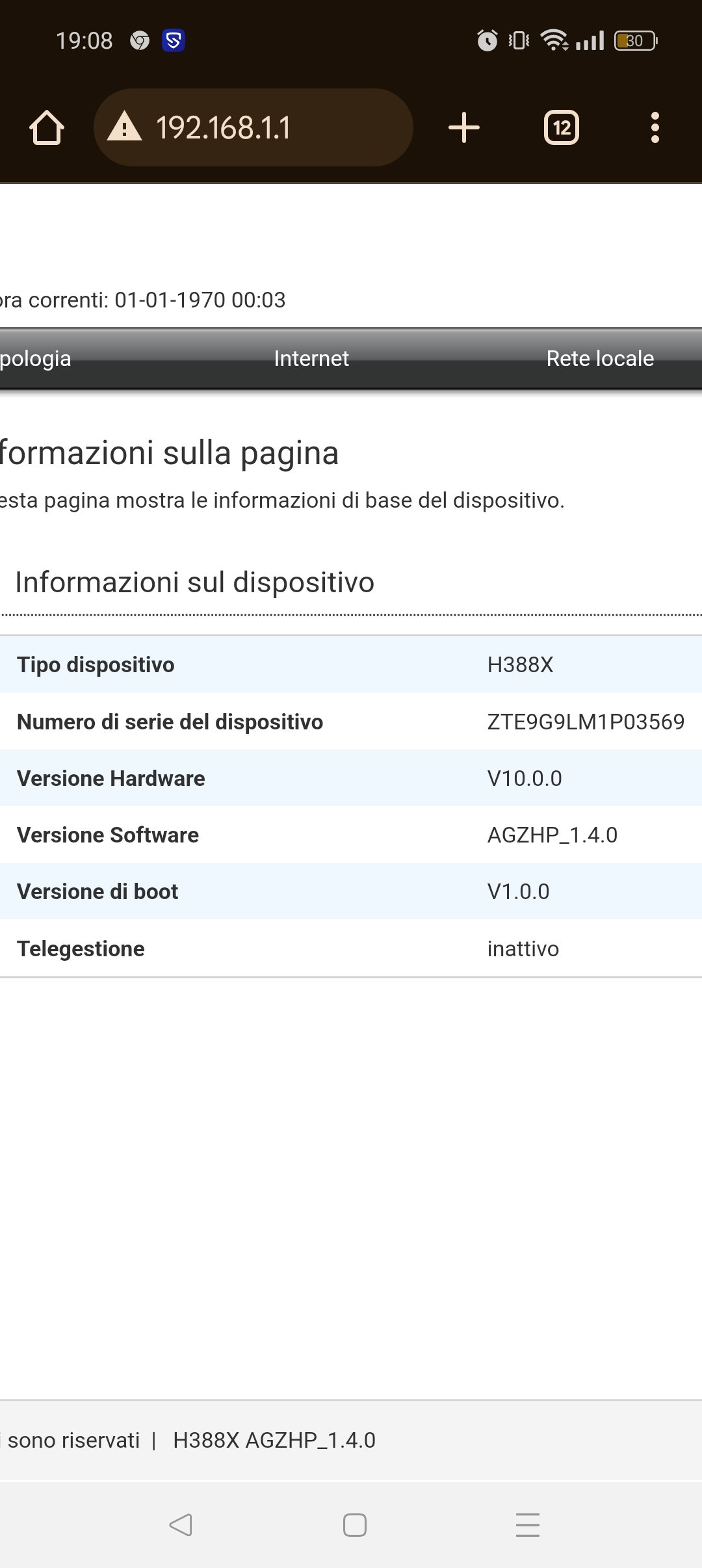Select the Rete locale menu tab
The image size is (702, 1568).
click(x=600, y=358)
